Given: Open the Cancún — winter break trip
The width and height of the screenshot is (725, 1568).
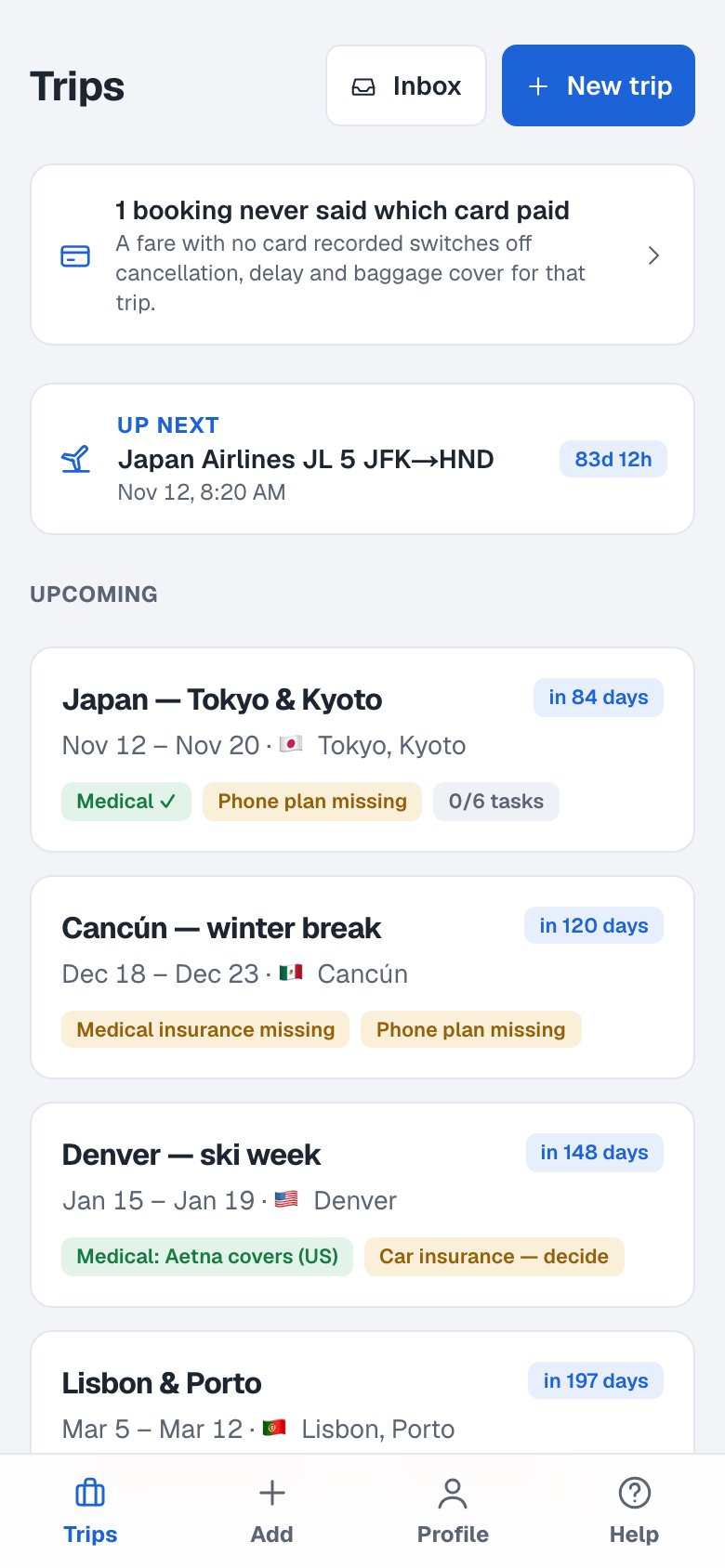Looking at the screenshot, I should 362,977.
